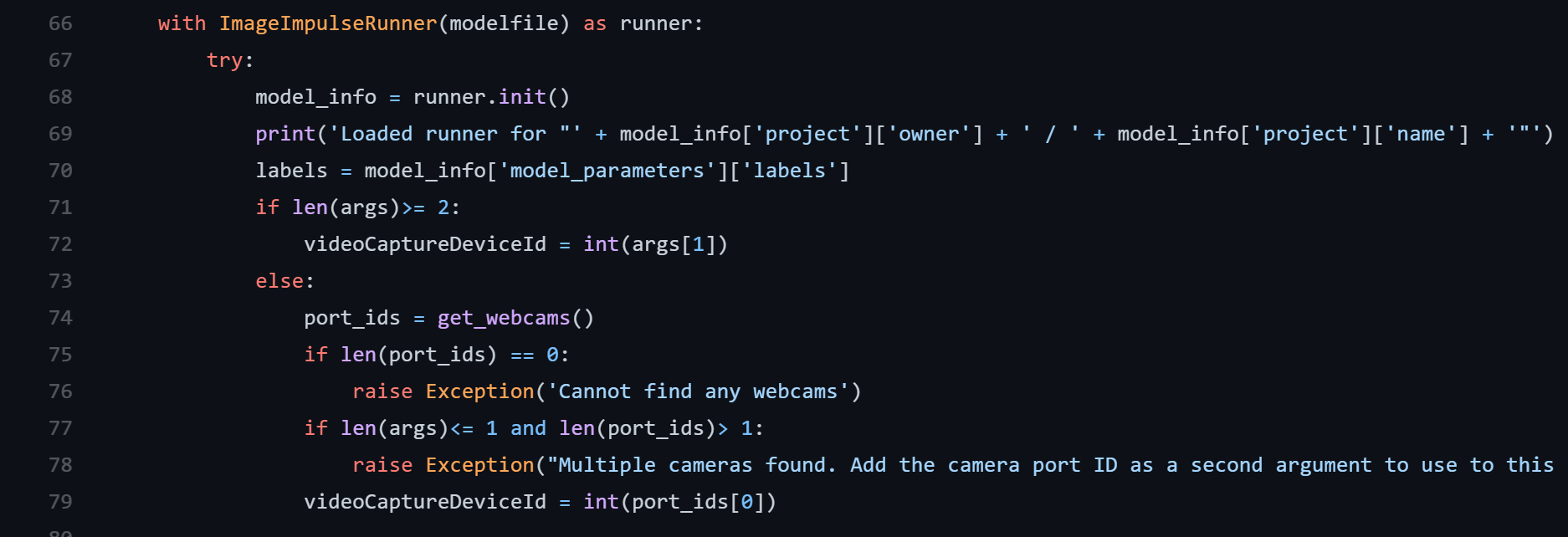Click the else keyword on line 73

(x=279, y=281)
